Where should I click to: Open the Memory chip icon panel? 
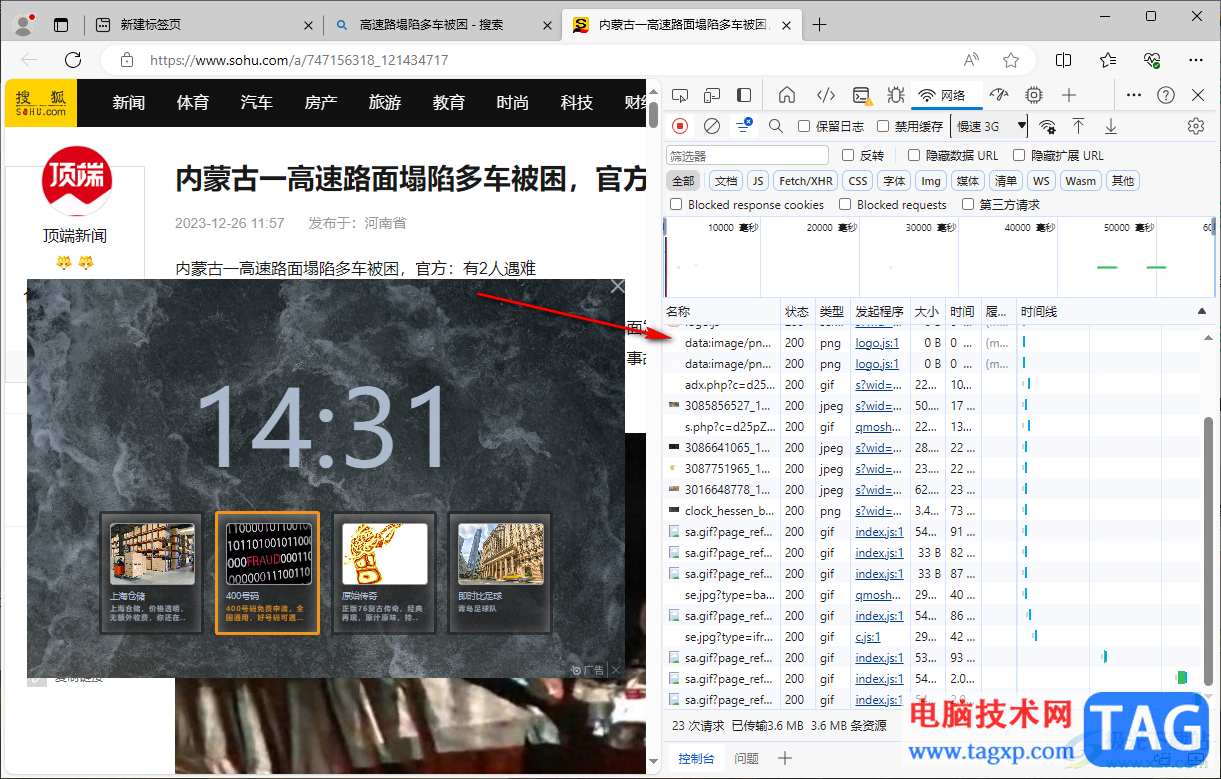coord(1034,95)
